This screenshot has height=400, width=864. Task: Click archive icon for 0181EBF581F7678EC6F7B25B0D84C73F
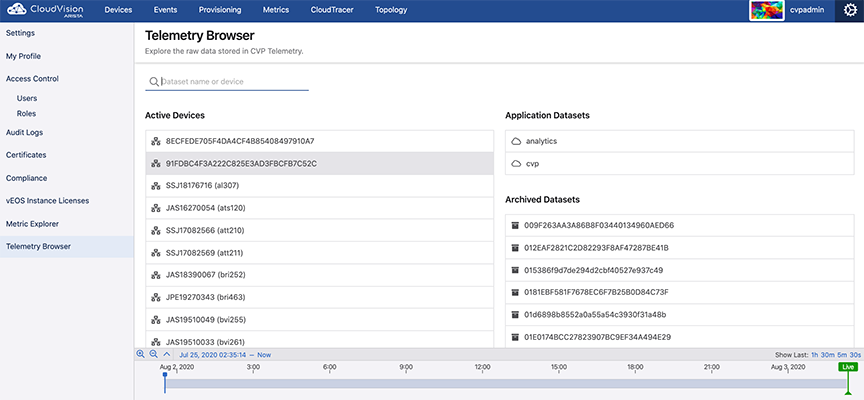(x=515, y=292)
